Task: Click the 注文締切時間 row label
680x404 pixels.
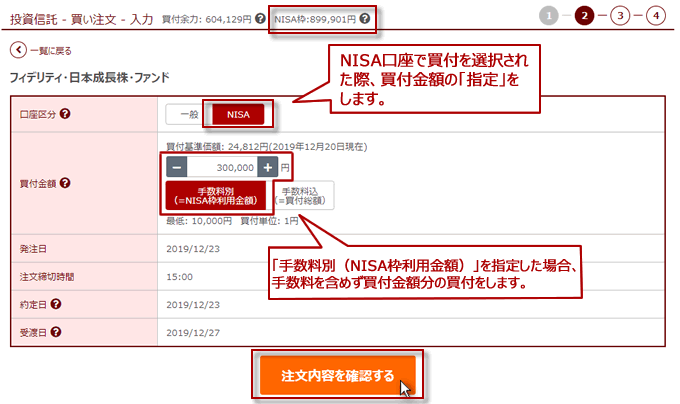Action: click(47, 277)
